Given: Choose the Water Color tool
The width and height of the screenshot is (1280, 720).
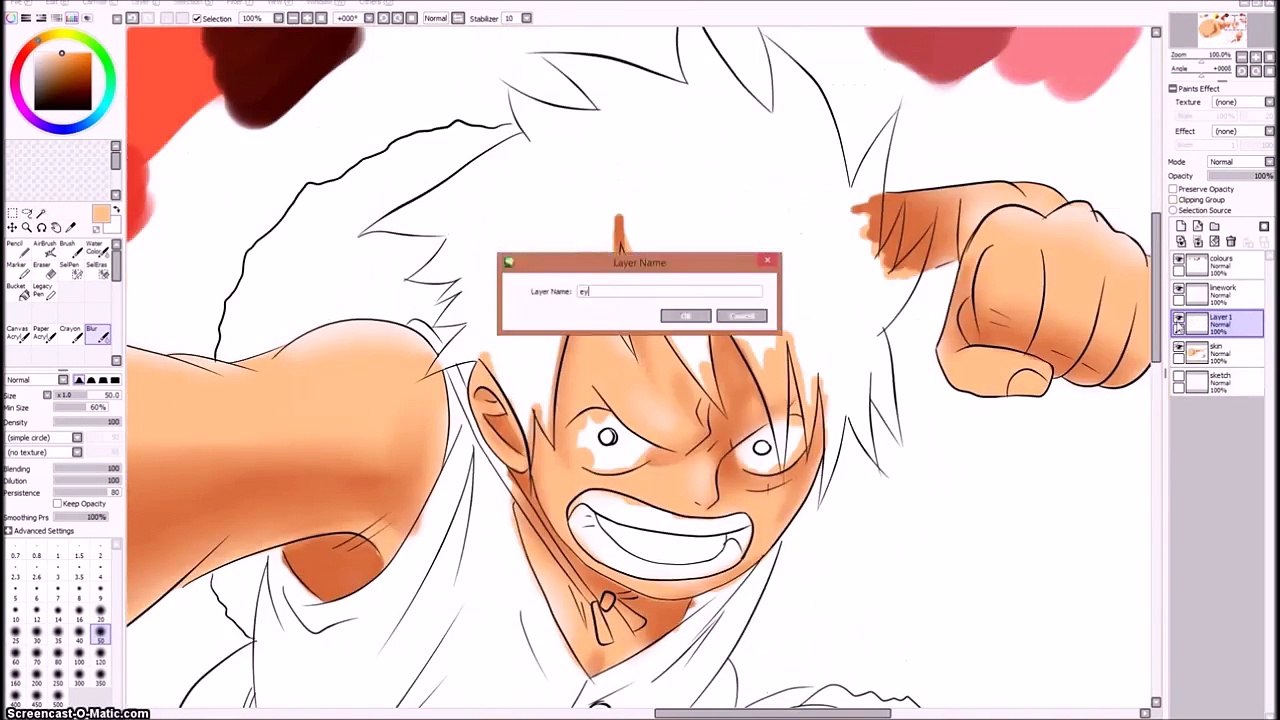Looking at the screenshot, I should tap(96, 250).
